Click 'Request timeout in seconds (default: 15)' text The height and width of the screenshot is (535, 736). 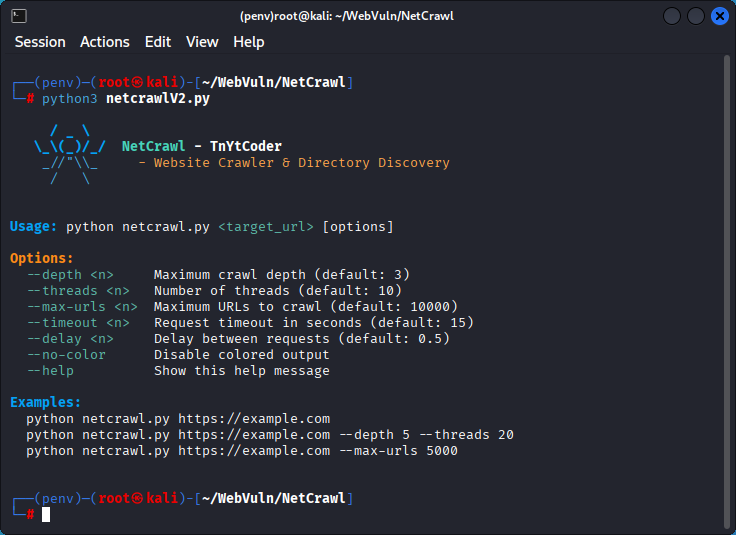(x=314, y=322)
